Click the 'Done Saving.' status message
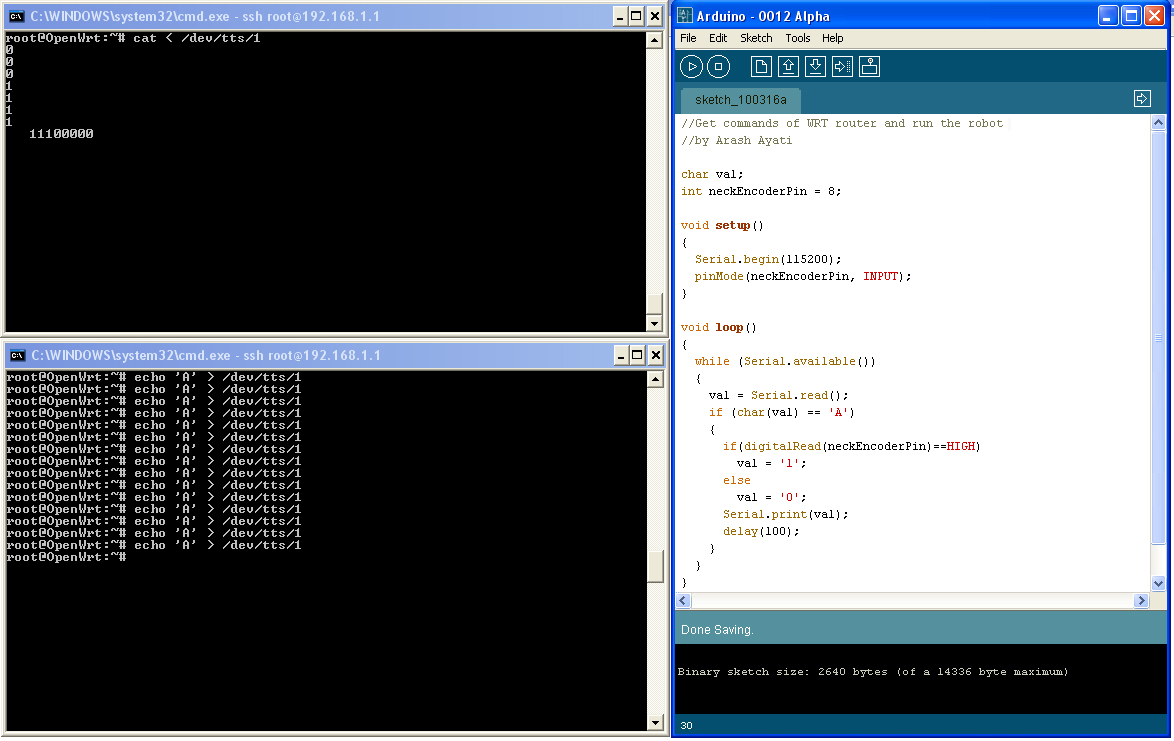This screenshot has width=1174, height=741. tap(717, 630)
